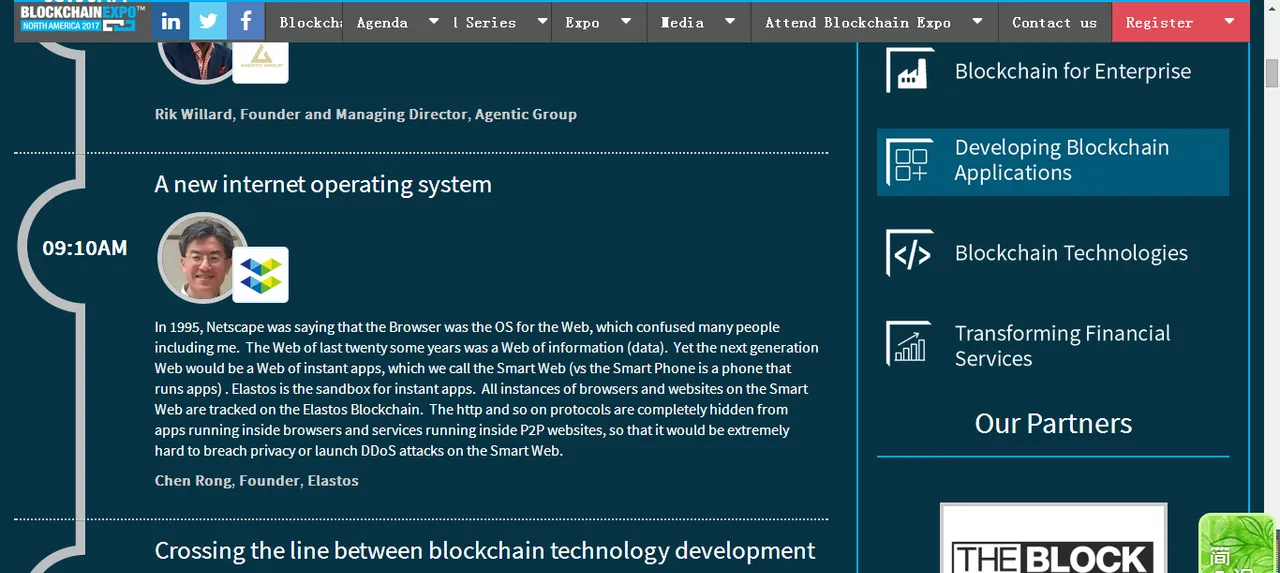Click the green leaf floating widget

[1238, 543]
